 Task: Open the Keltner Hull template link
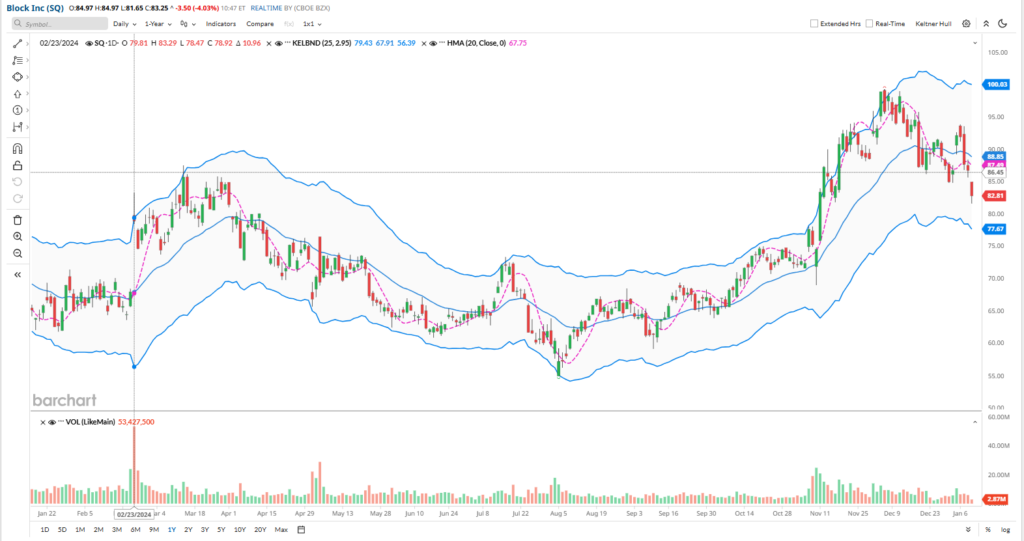point(931,23)
